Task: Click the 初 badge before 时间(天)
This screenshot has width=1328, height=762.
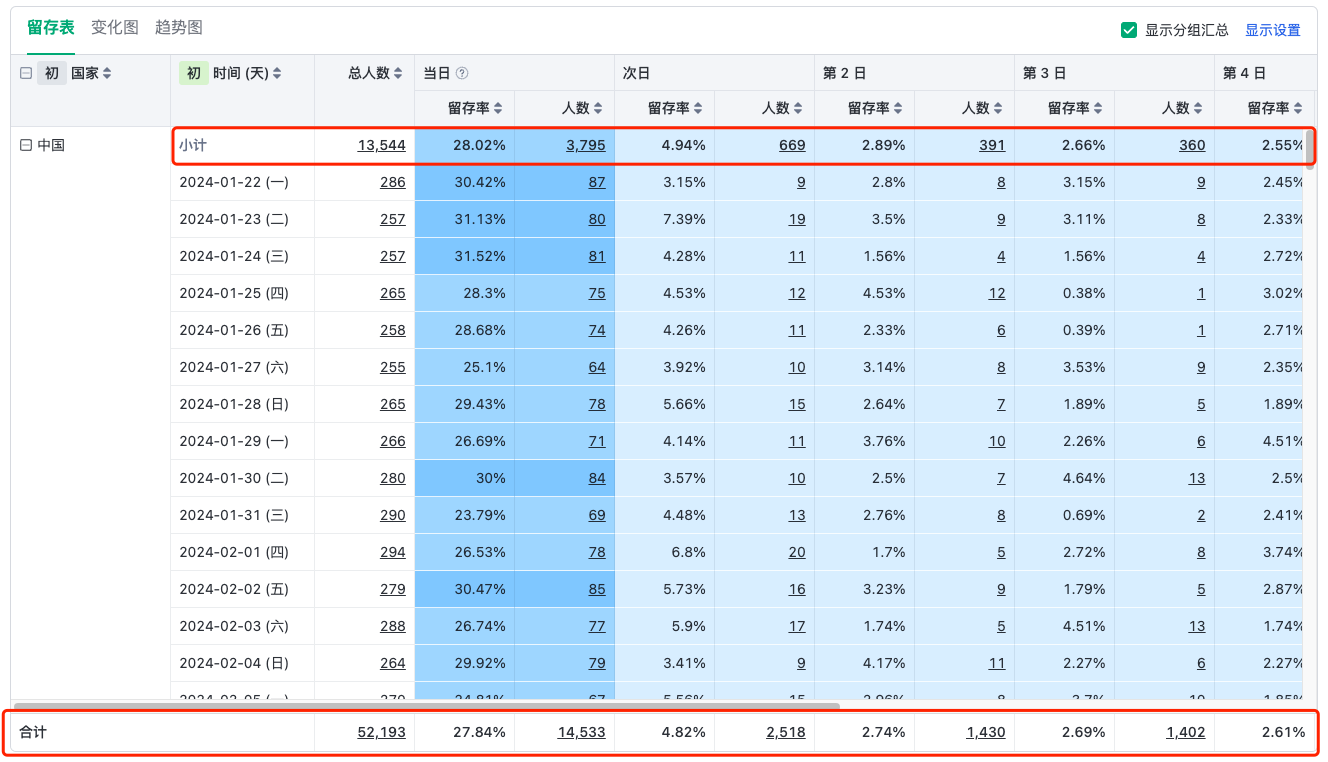Action: (194, 72)
